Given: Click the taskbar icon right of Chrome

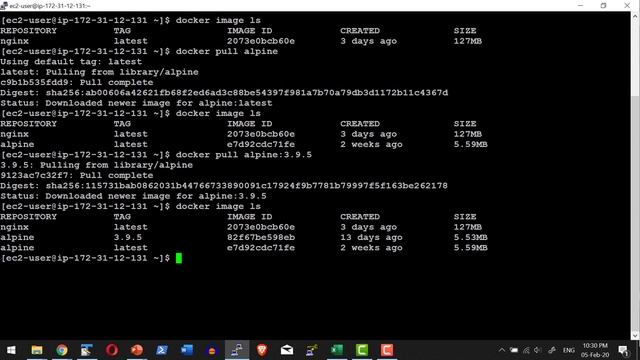Looking at the screenshot, I should tap(87, 350).
